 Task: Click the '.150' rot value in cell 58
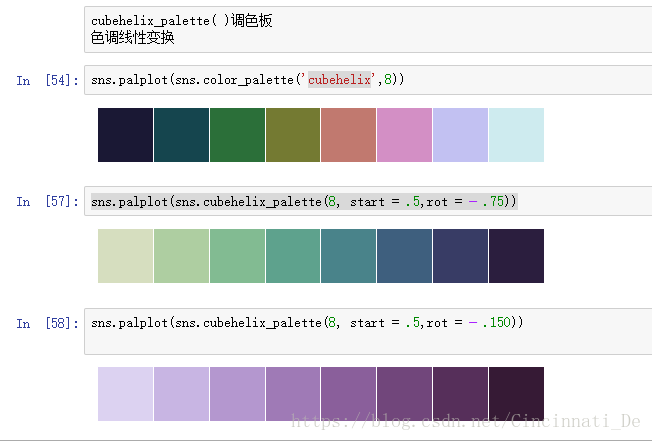[x=496, y=323]
